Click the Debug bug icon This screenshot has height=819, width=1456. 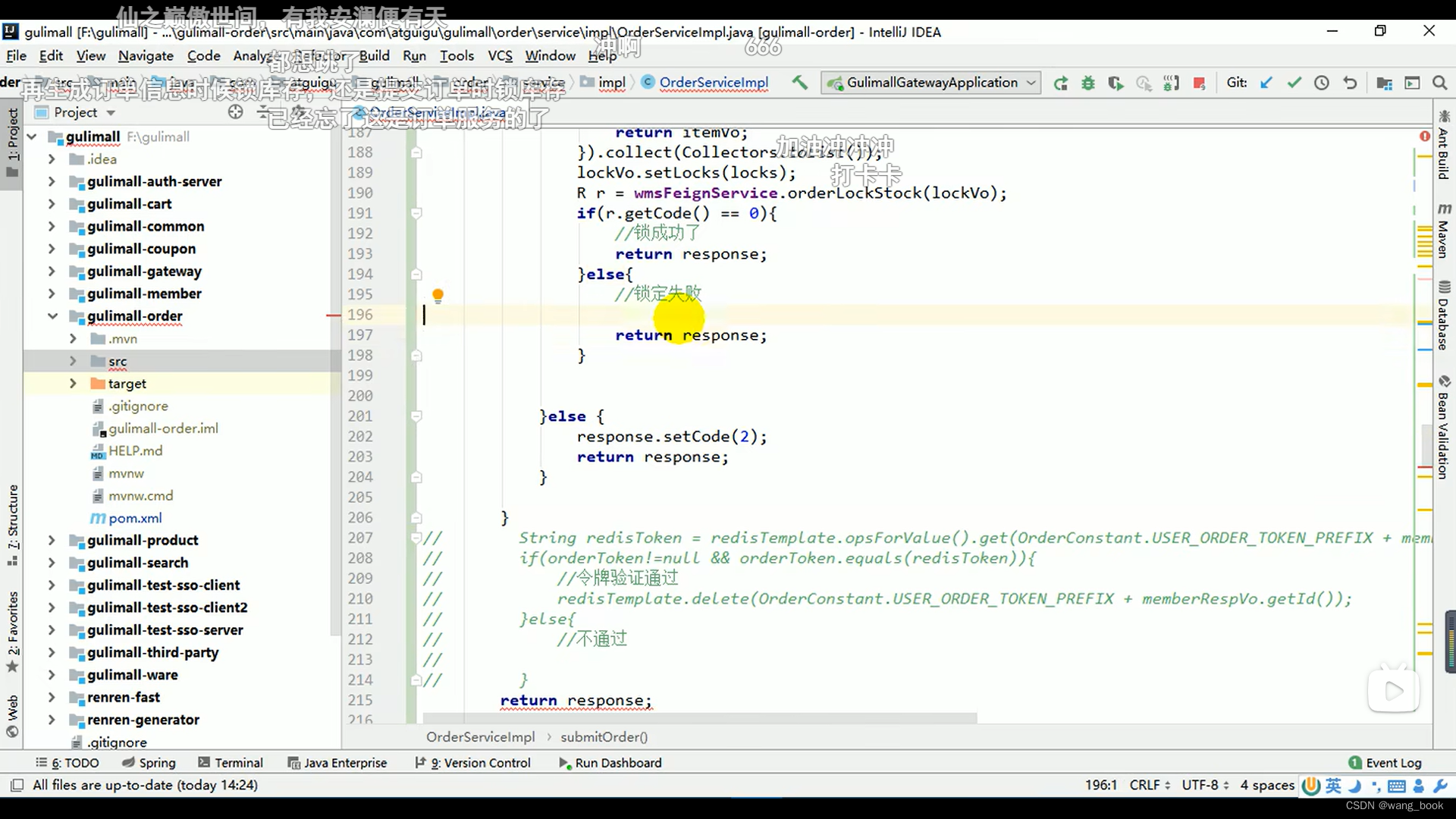[x=1088, y=83]
